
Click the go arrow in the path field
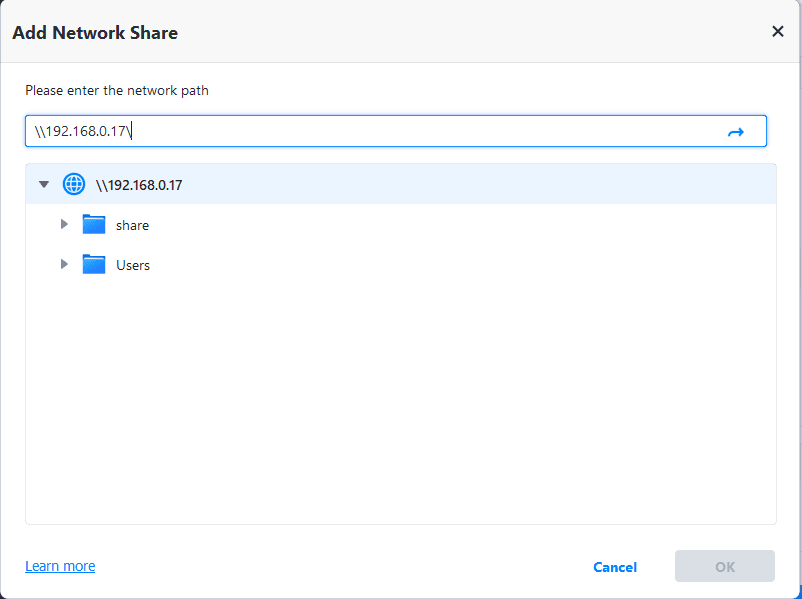tap(736, 132)
